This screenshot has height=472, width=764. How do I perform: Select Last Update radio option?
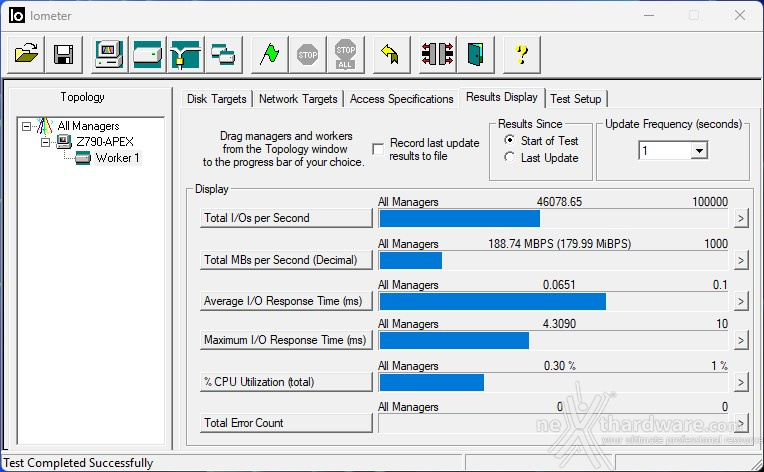point(509,157)
